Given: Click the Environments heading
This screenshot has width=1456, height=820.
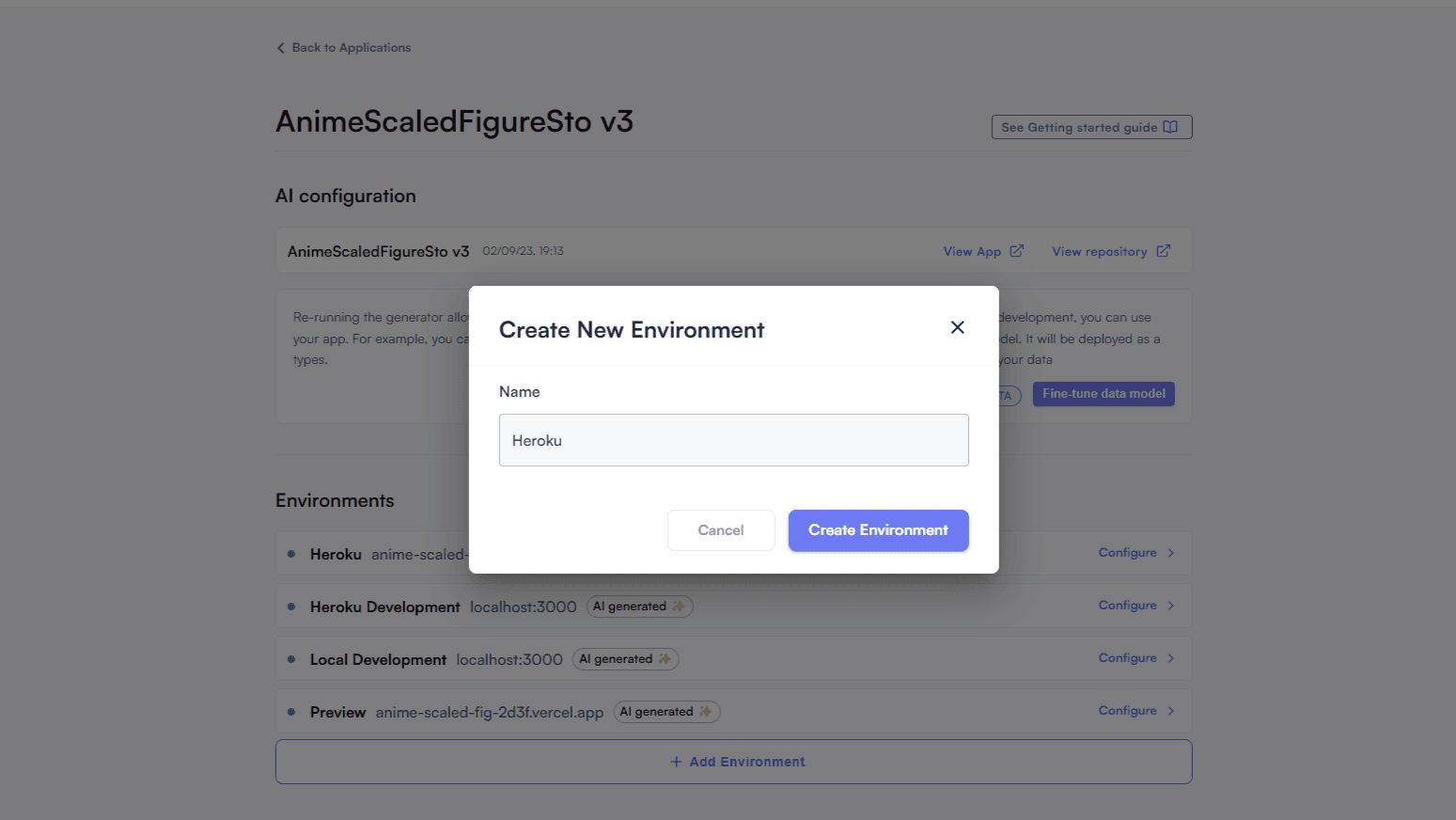Looking at the screenshot, I should (335, 500).
